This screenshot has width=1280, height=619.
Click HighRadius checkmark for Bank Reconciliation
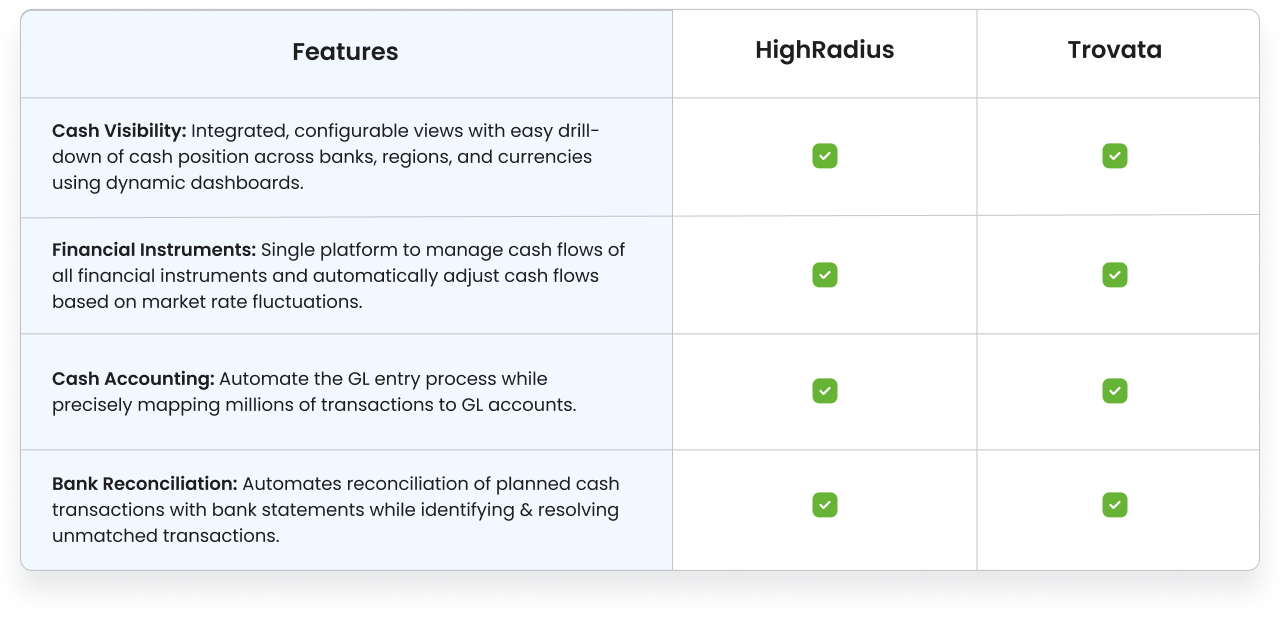pyautogui.click(x=825, y=505)
